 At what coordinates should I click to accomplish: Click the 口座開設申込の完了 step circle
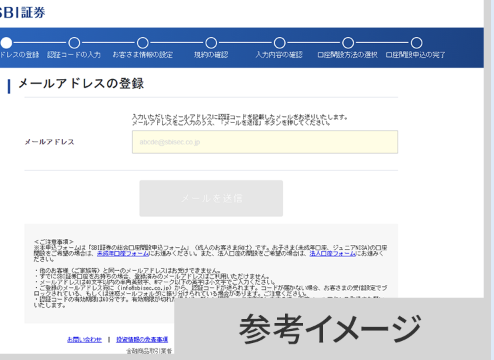pyautogui.click(x=416, y=43)
